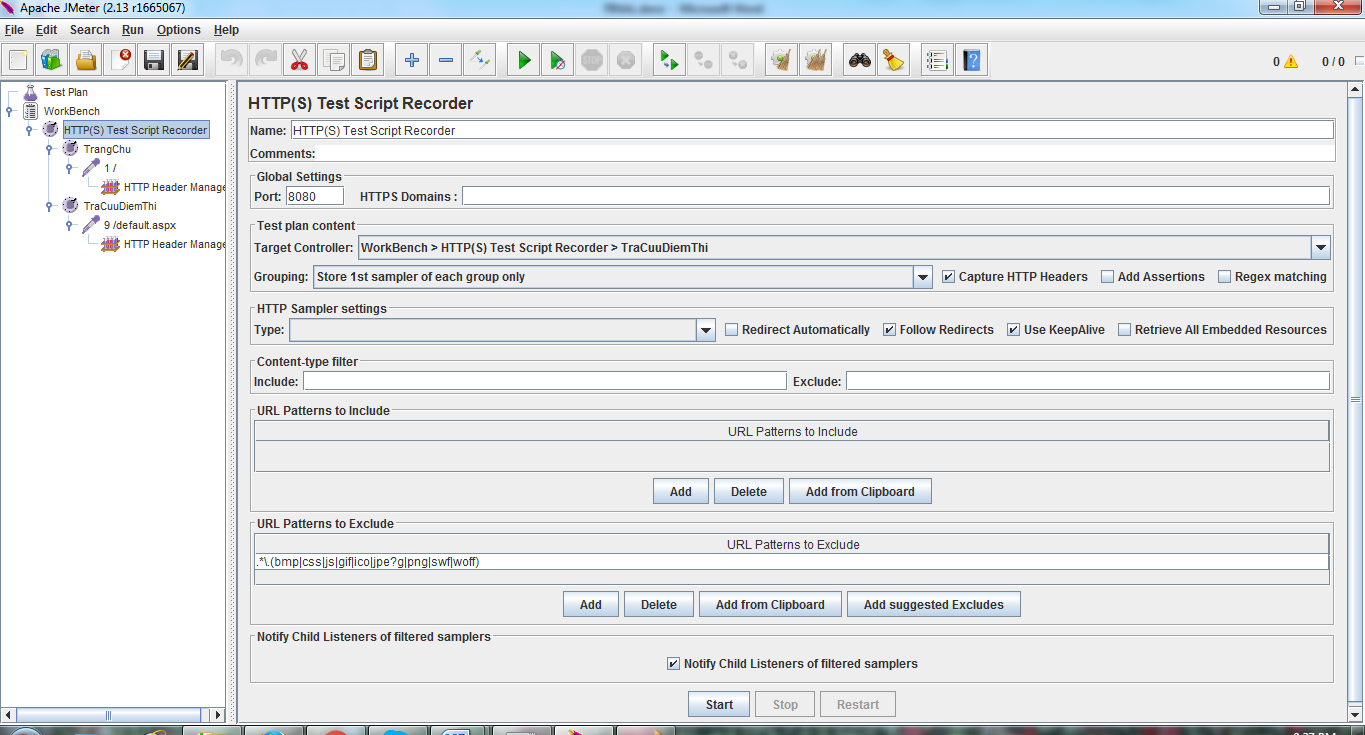The height and width of the screenshot is (735, 1365).
Task: Open the Target Controller dropdown
Action: pos(1321,248)
